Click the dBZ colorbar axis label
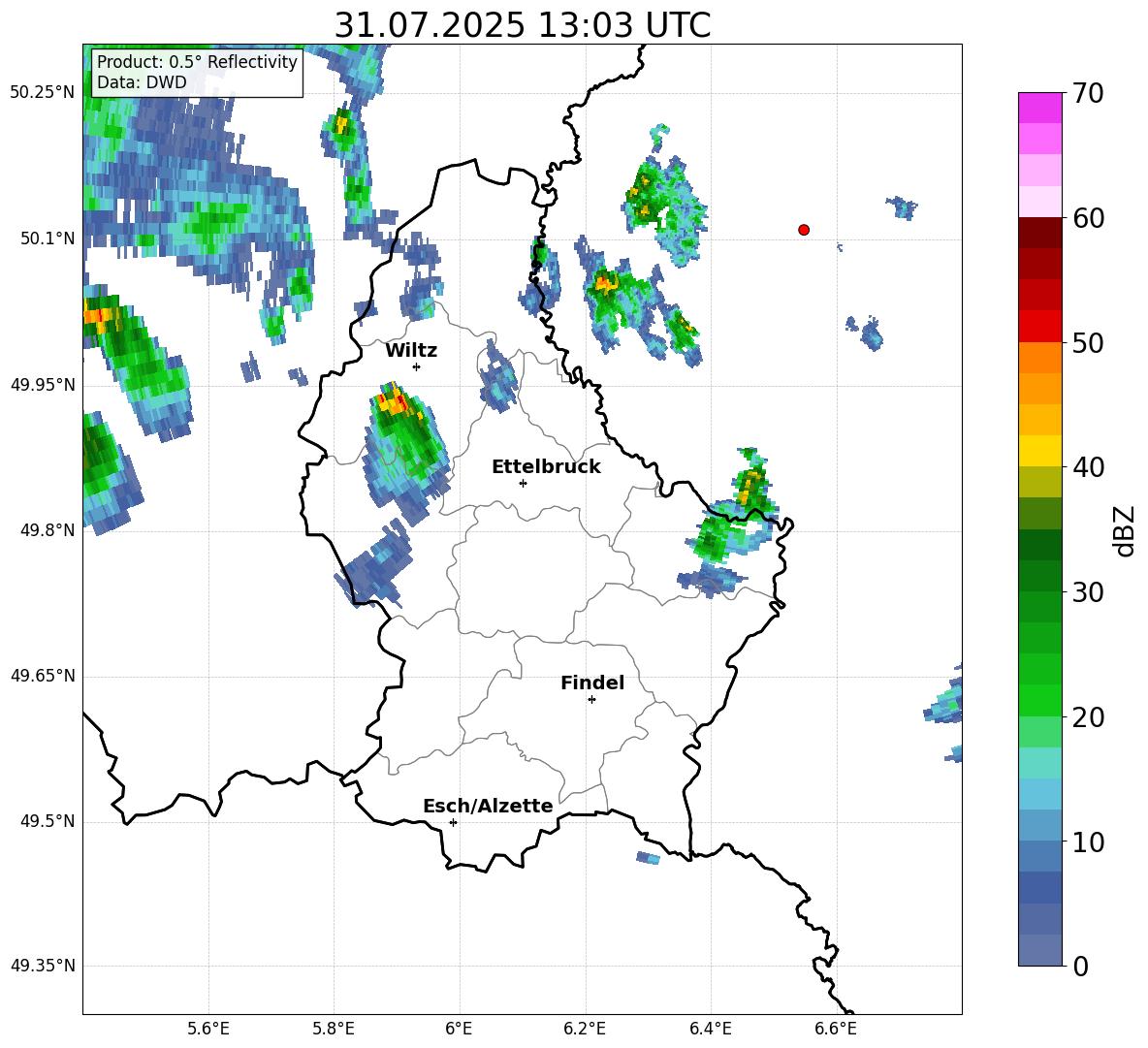The height and width of the screenshot is (1048, 1148). point(1124,530)
